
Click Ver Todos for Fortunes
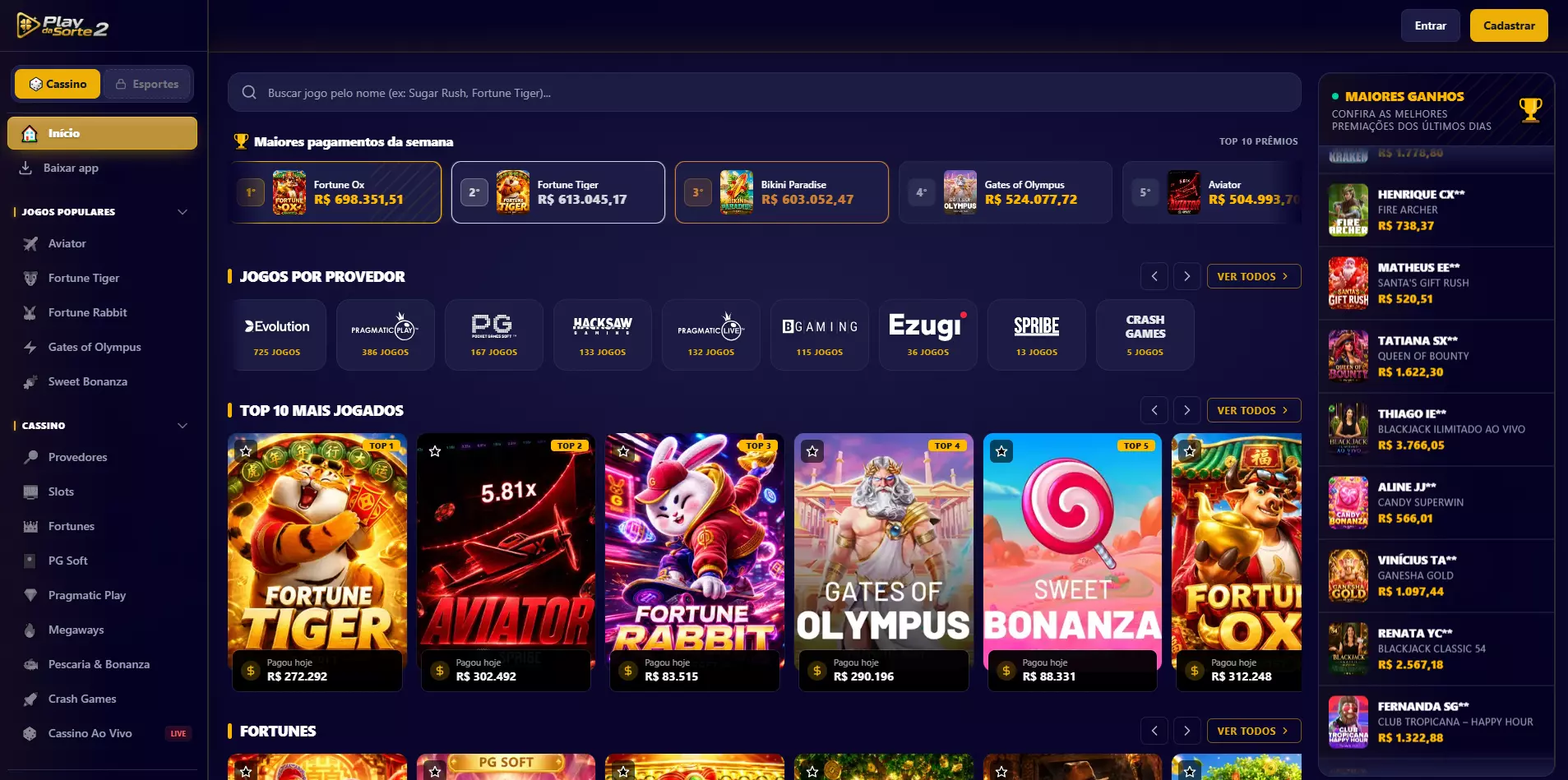pyautogui.click(x=1254, y=731)
